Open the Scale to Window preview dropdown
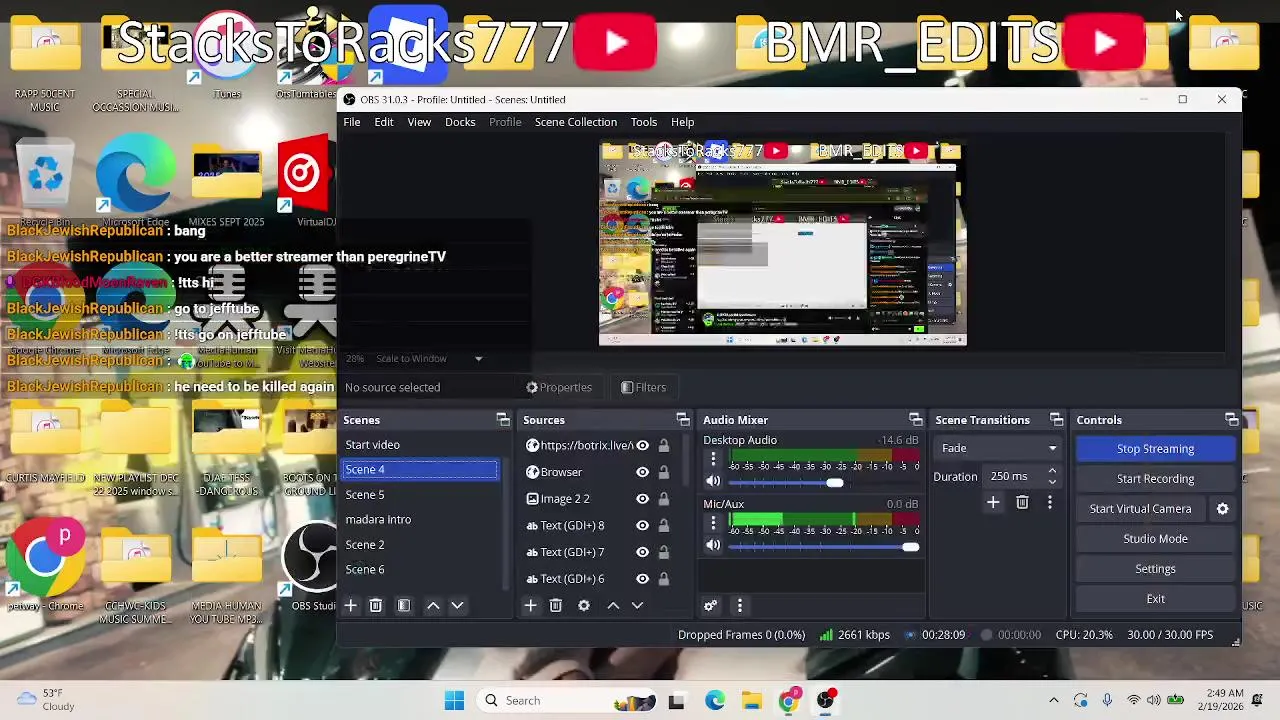This screenshot has height=720, width=1280. coord(428,358)
